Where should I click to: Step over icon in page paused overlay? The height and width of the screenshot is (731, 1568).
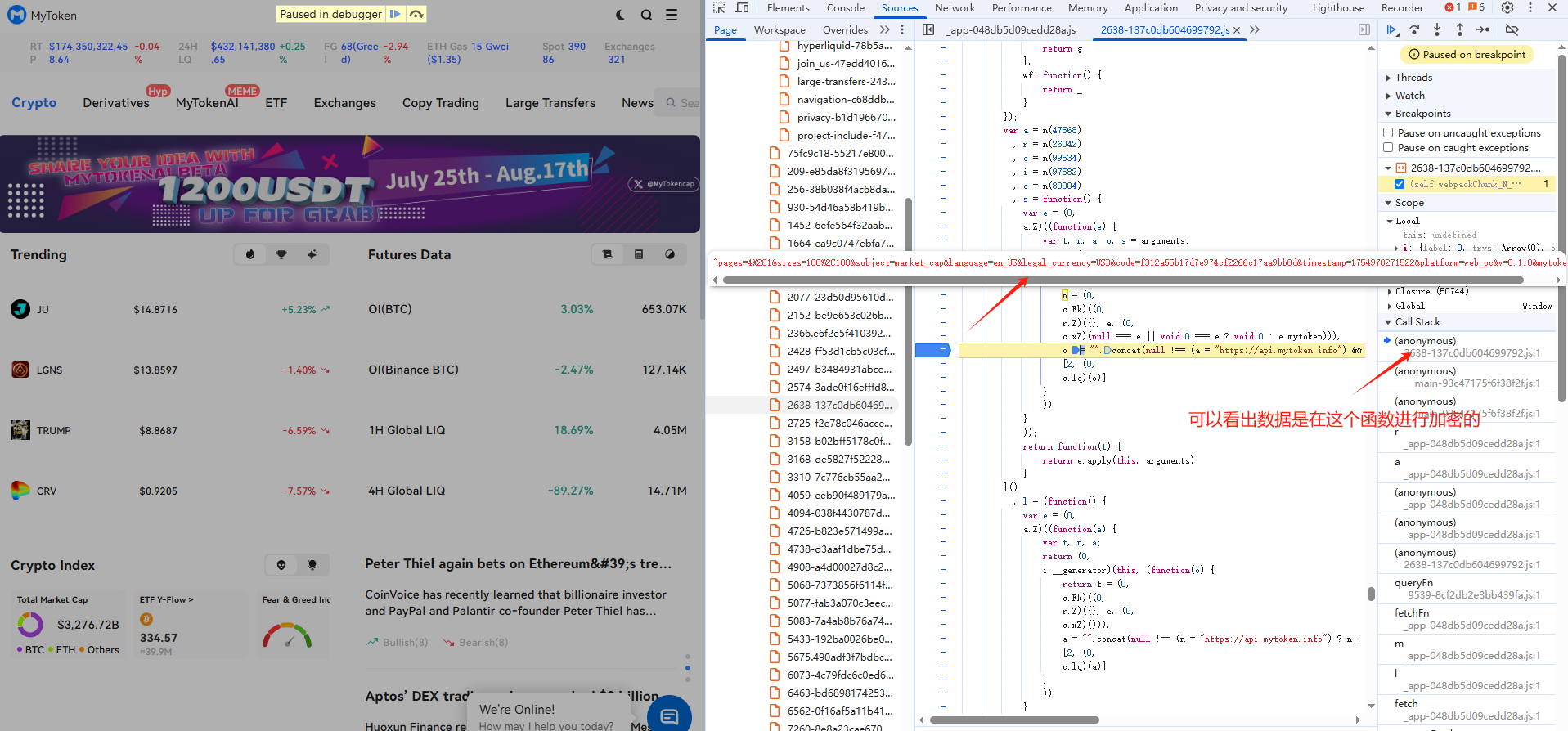tap(416, 14)
